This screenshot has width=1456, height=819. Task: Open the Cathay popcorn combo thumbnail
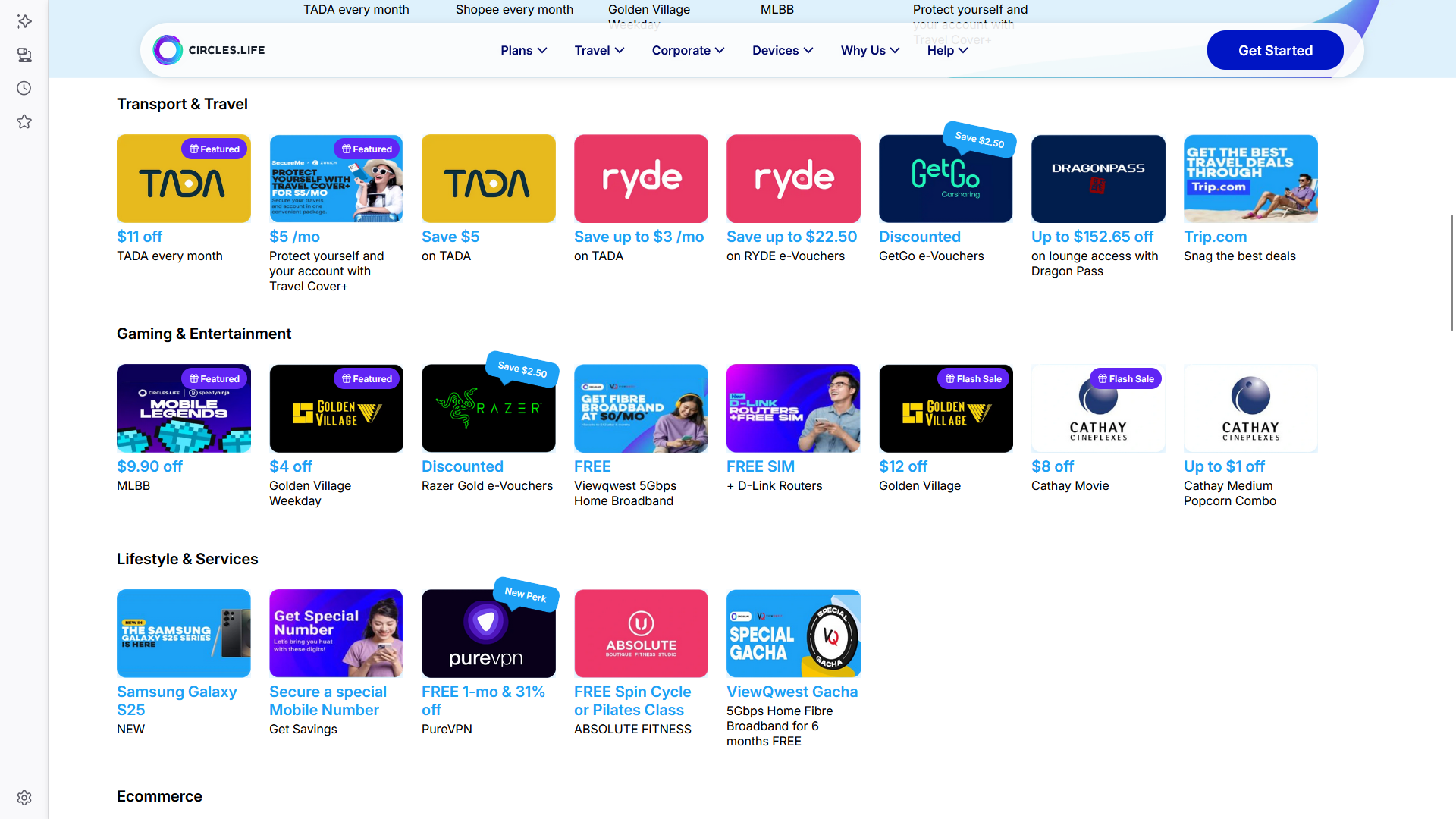[x=1250, y=408]
